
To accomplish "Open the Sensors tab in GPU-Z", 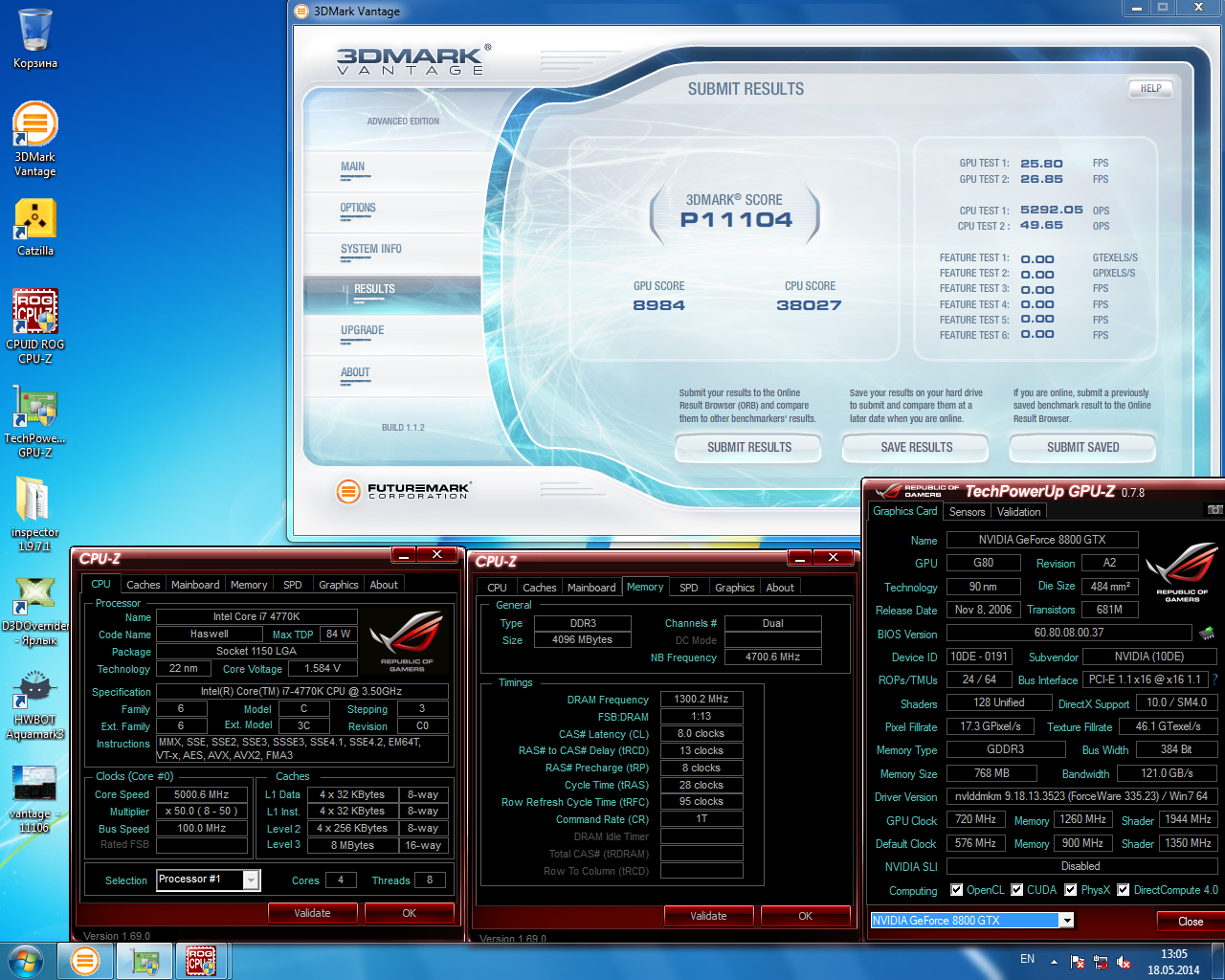I will pyautogui.click(x=967, y=512).
